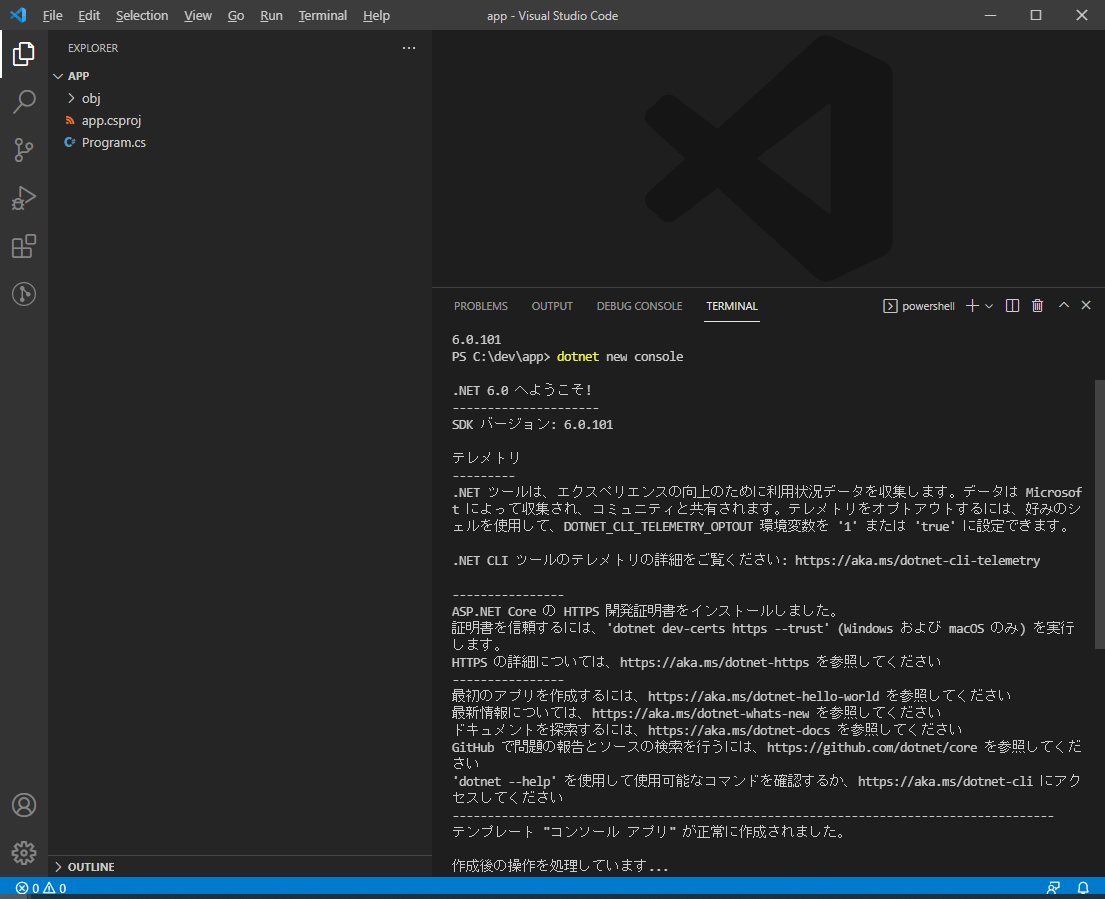Click the 'dotnet new console' command text

pos(619,356)
